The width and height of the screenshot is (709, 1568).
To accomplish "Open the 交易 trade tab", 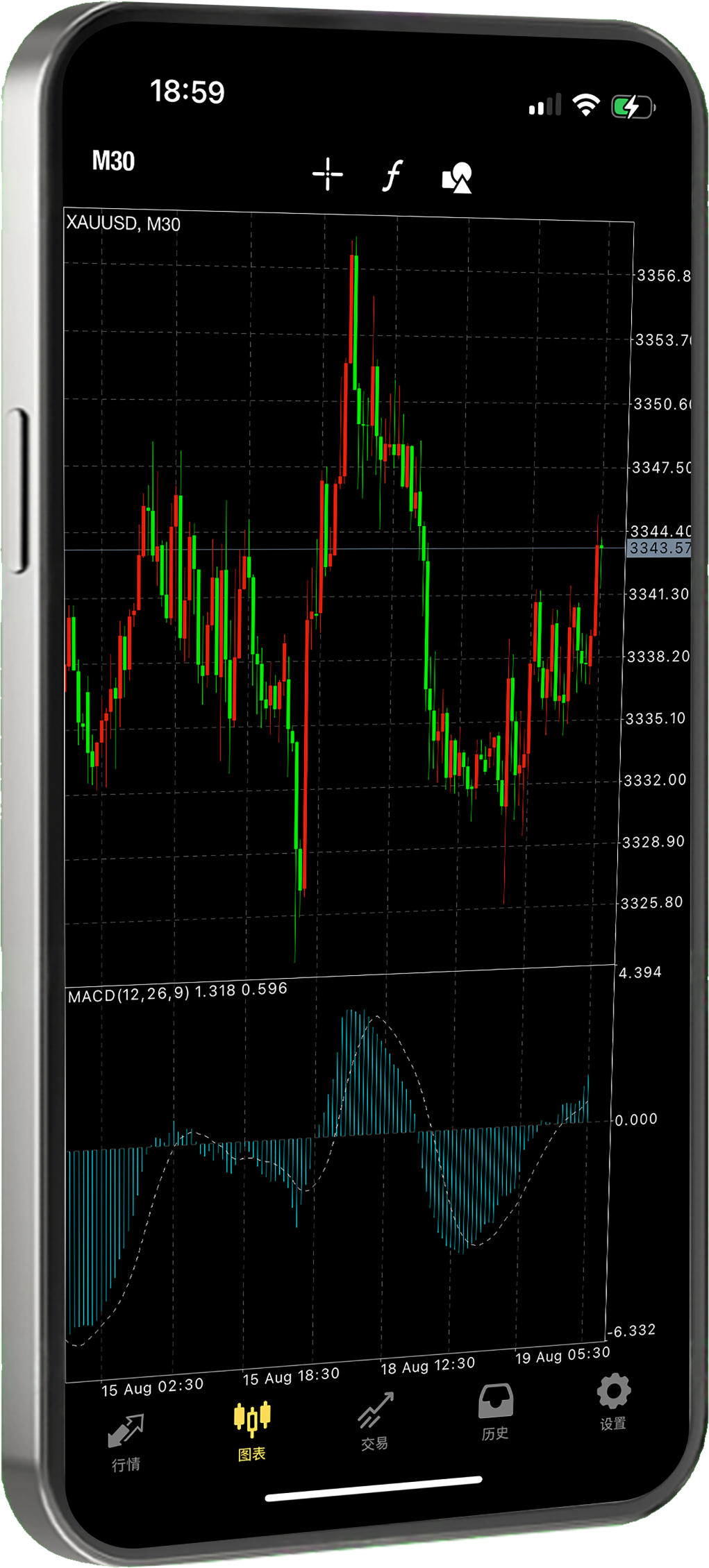I will coord(375,1422).
